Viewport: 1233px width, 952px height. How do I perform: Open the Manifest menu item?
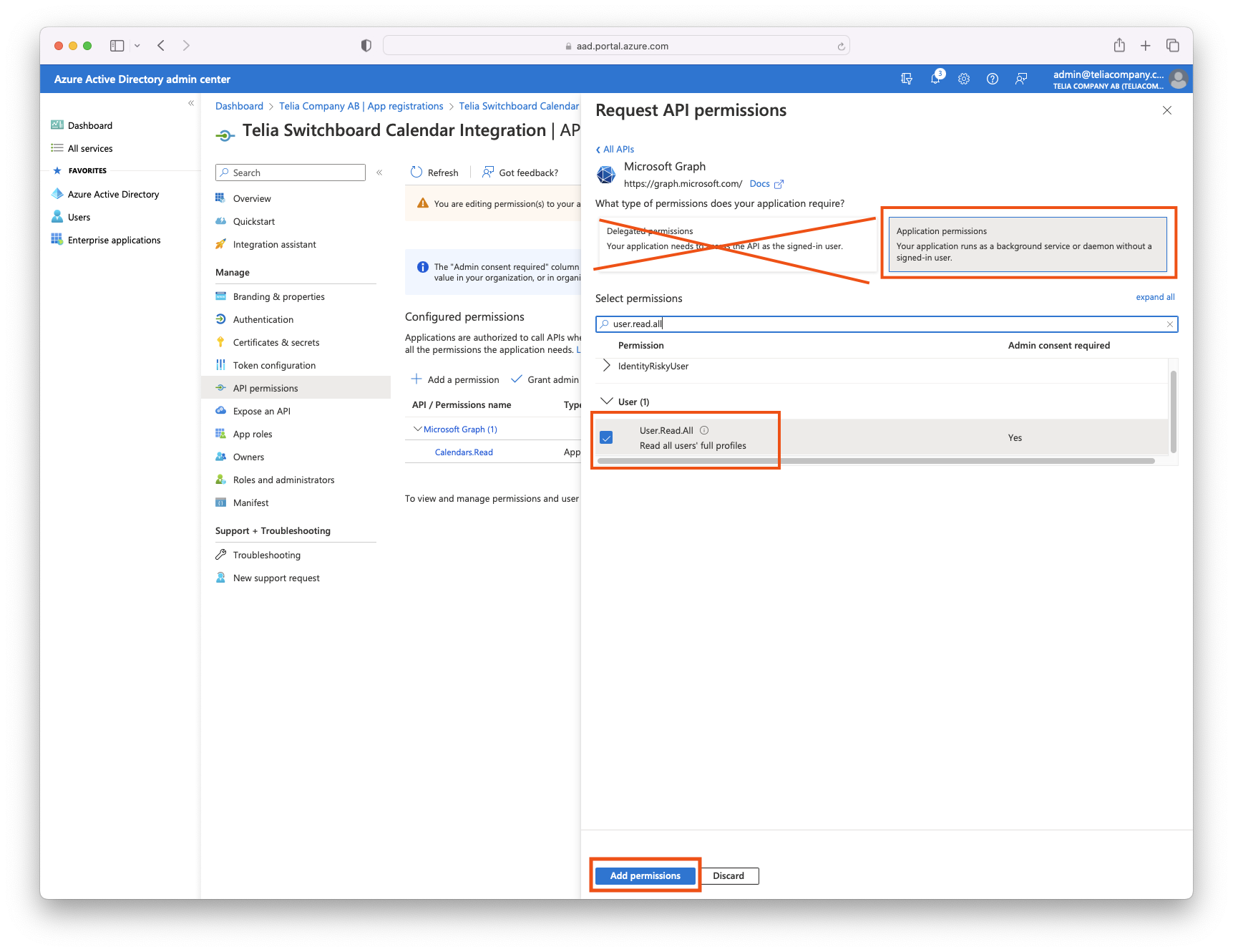[x=250, y=502]
